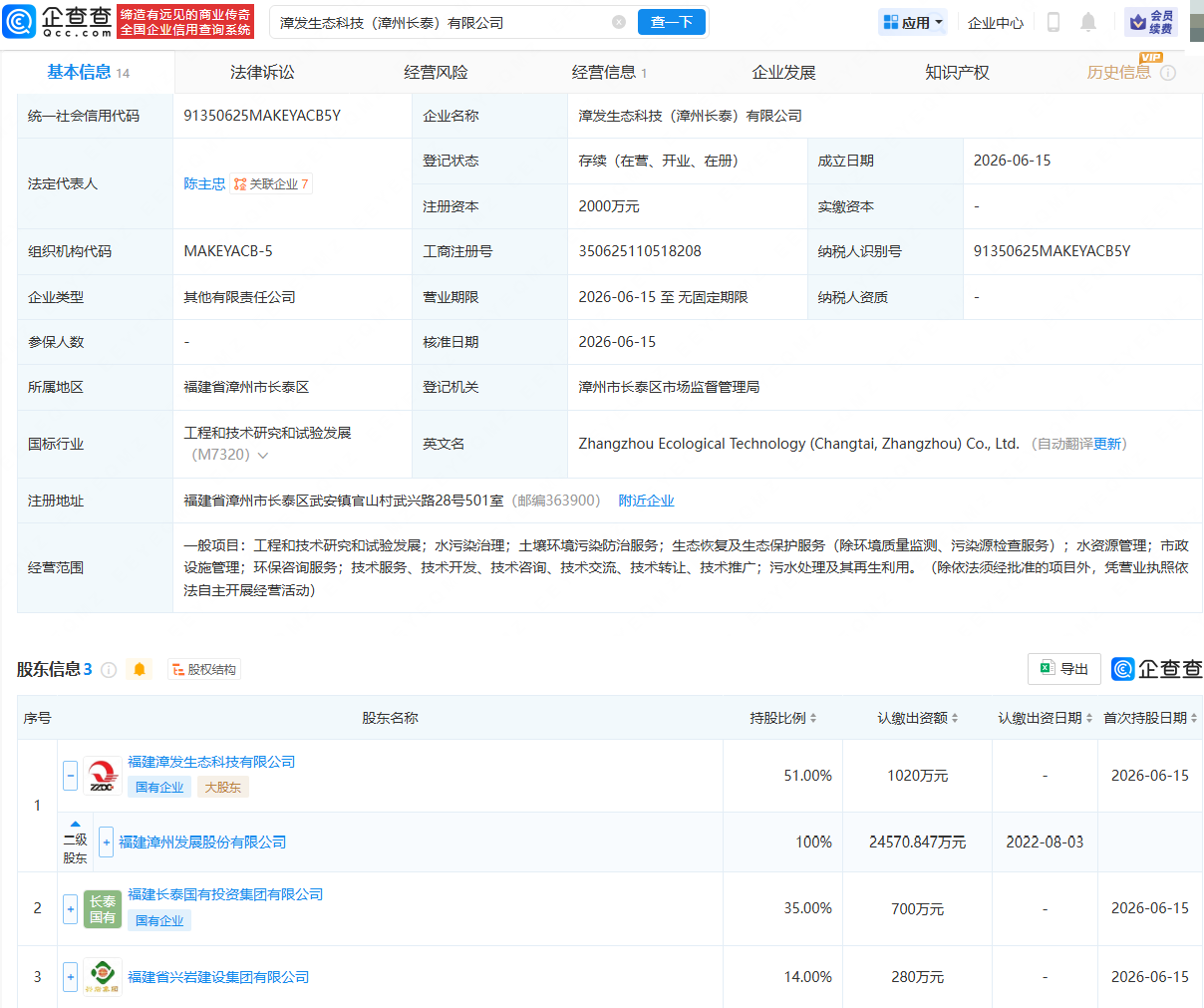
Task: Click 国有企业 tag under 福建漳发生态科技
Action: 159,787
